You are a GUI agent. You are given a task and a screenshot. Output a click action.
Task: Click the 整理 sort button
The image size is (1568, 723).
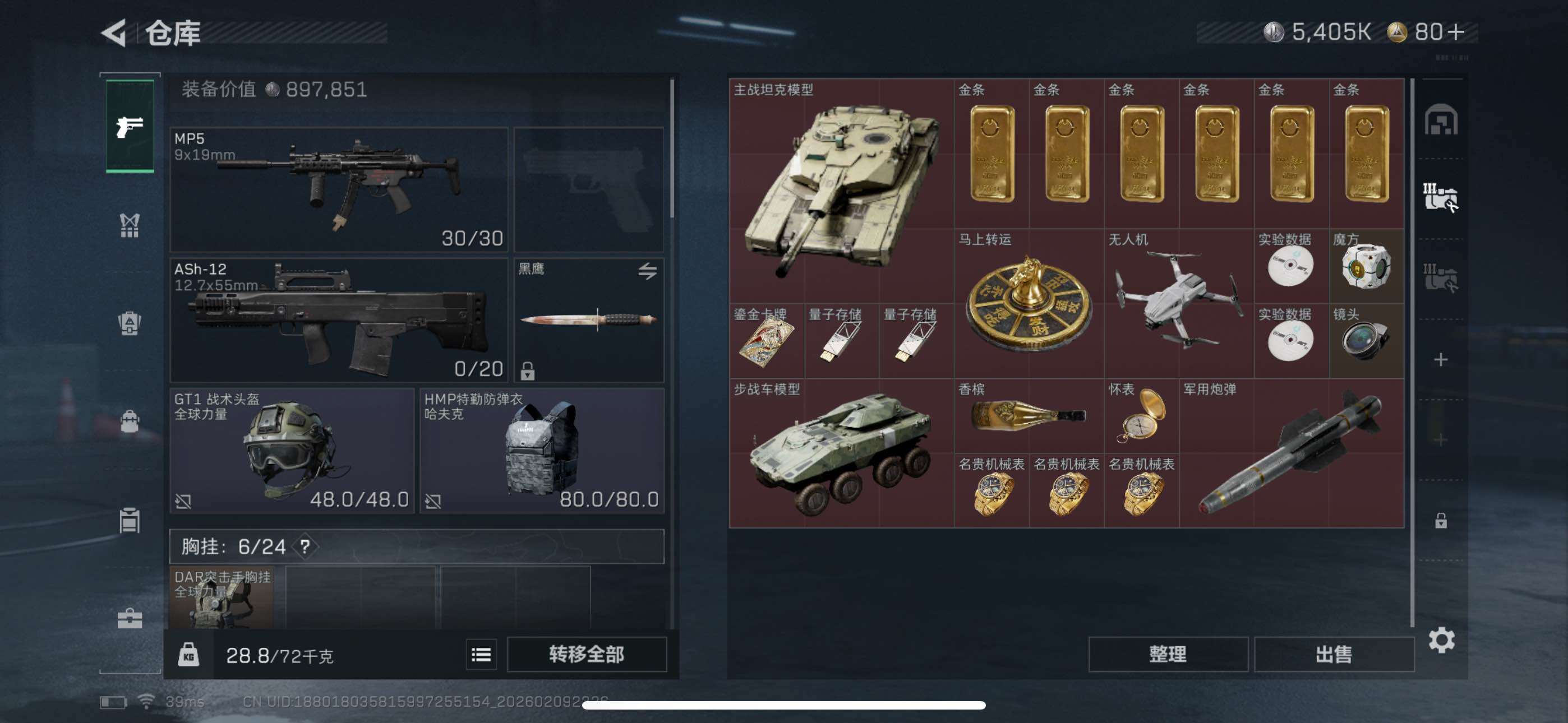point(1168,655)
